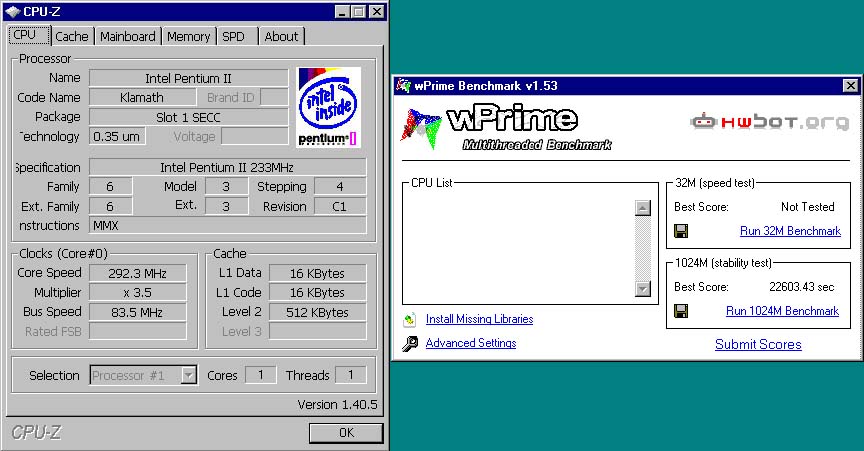Click the Install Missing Libraries icon

(x=409, y=319)
